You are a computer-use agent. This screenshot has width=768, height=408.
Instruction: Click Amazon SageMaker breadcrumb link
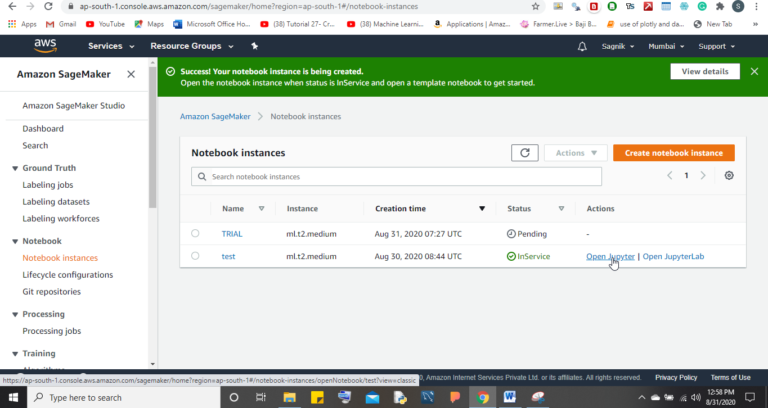coord(215,117)
